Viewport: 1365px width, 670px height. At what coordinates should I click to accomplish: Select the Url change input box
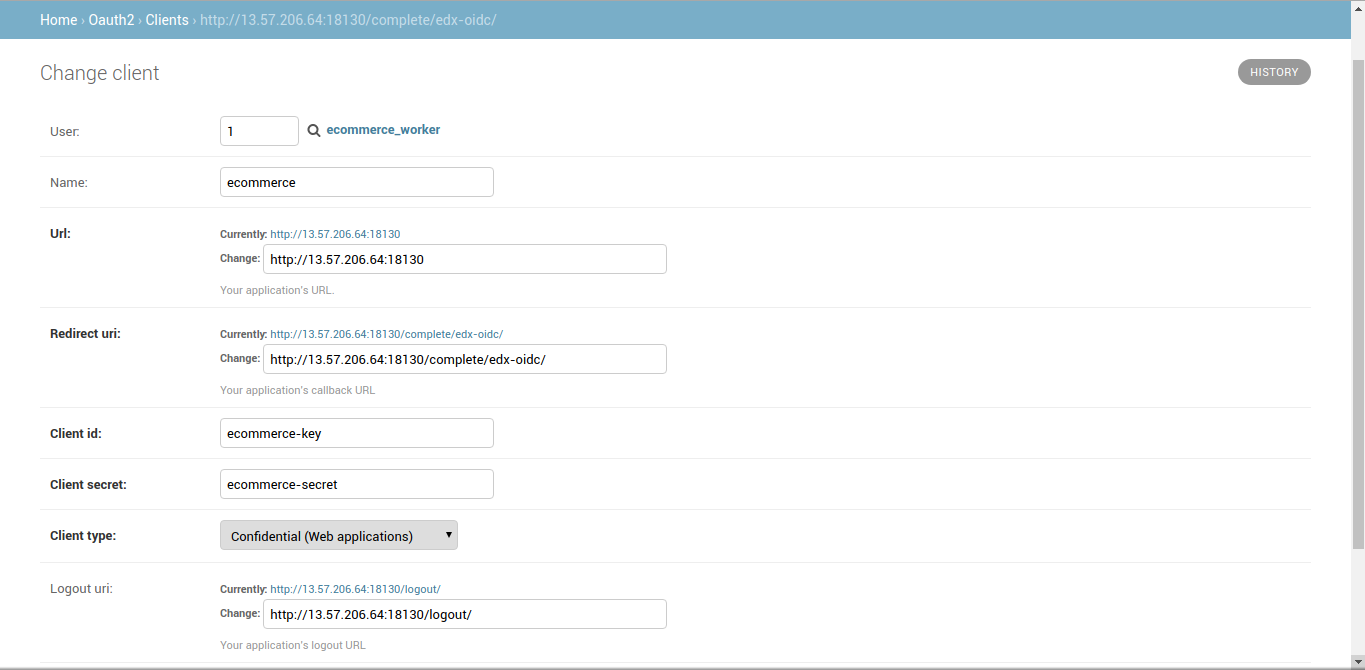(464, 258)
